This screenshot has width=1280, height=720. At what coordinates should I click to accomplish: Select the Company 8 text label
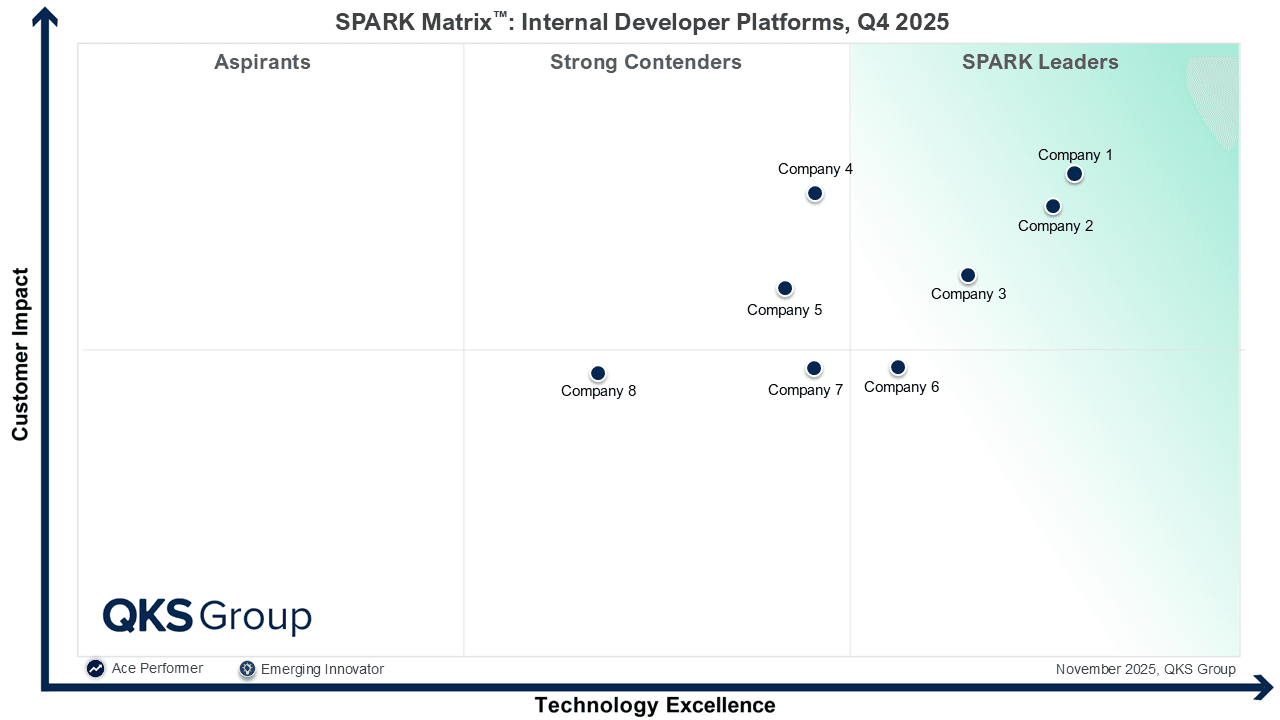(x=598, y=391)
